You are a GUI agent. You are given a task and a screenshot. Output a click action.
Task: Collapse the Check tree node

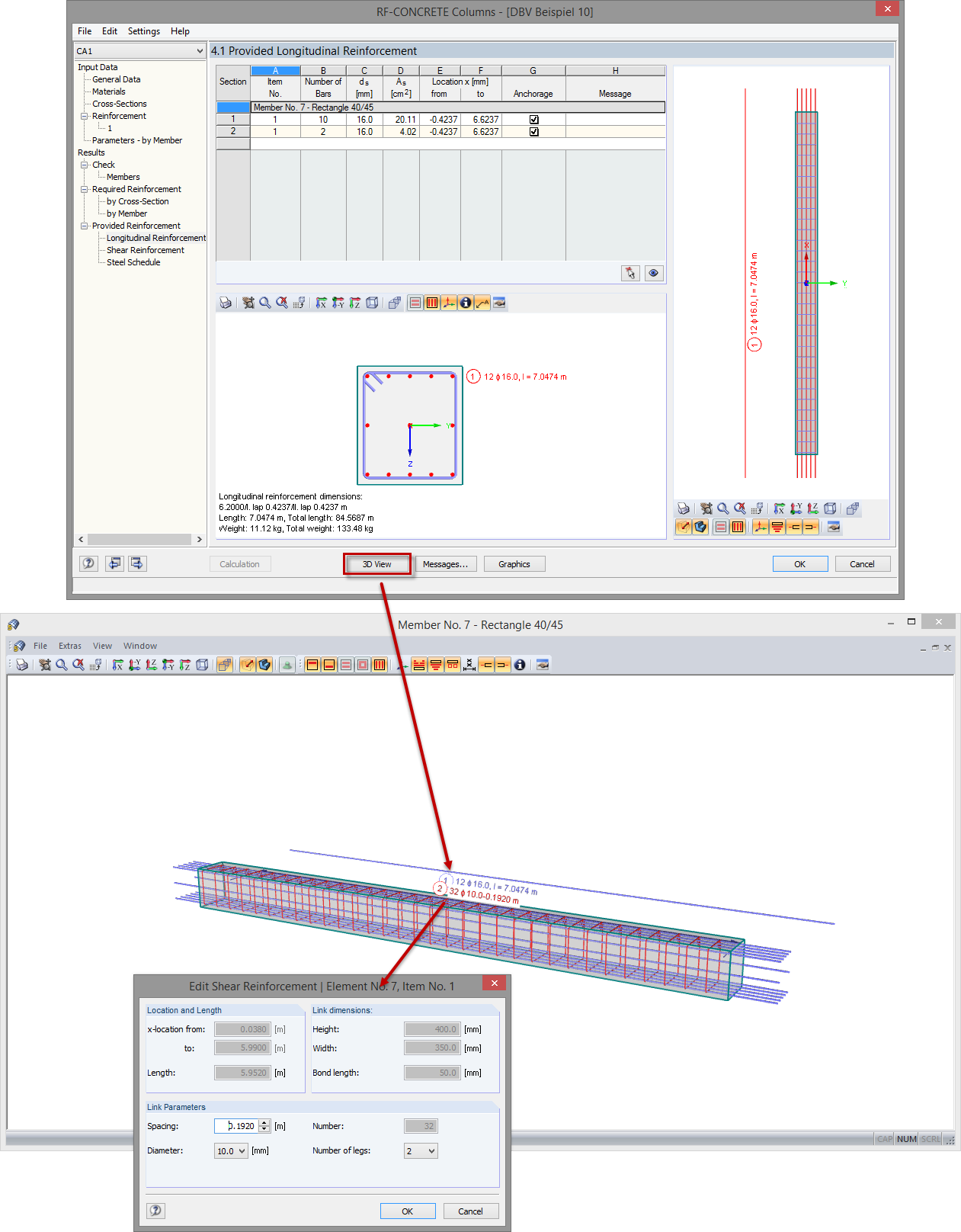85,165
